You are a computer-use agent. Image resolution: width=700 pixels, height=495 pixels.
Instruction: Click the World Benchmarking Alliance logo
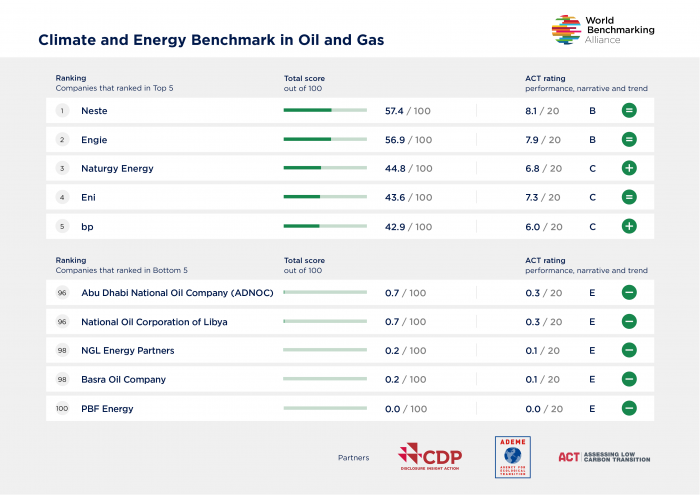(x=603, y=30)
